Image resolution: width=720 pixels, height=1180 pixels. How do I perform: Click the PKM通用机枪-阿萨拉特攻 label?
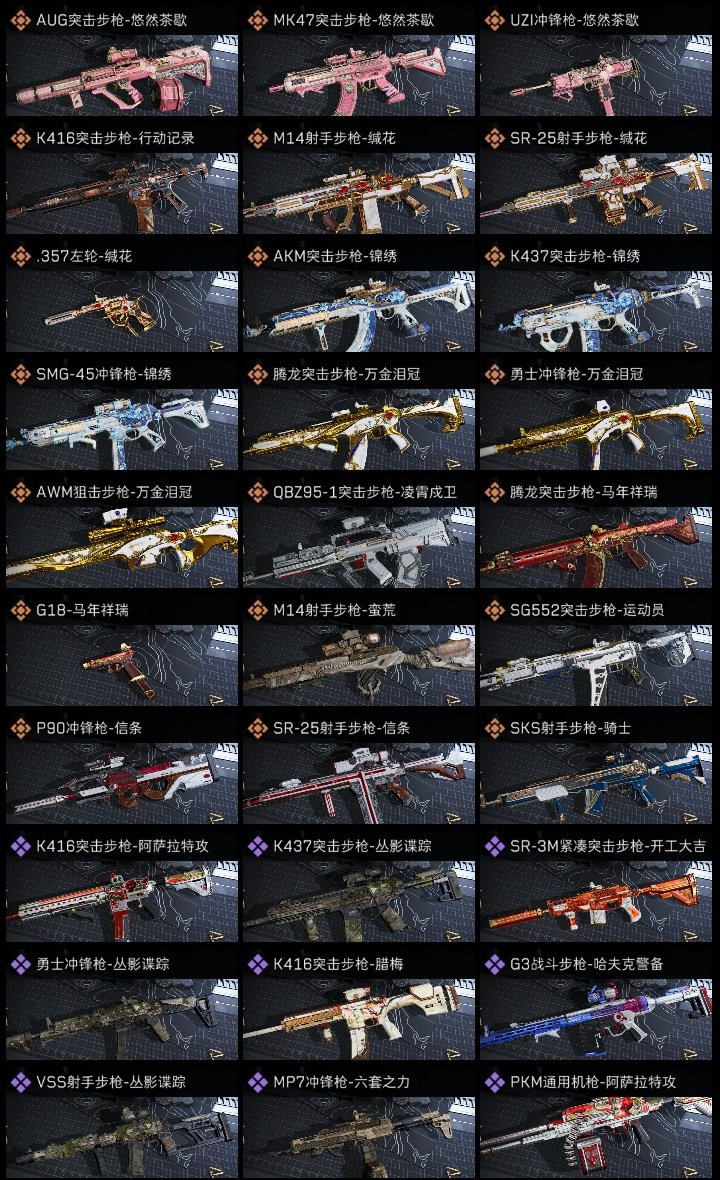click(x=593, y=1082)
